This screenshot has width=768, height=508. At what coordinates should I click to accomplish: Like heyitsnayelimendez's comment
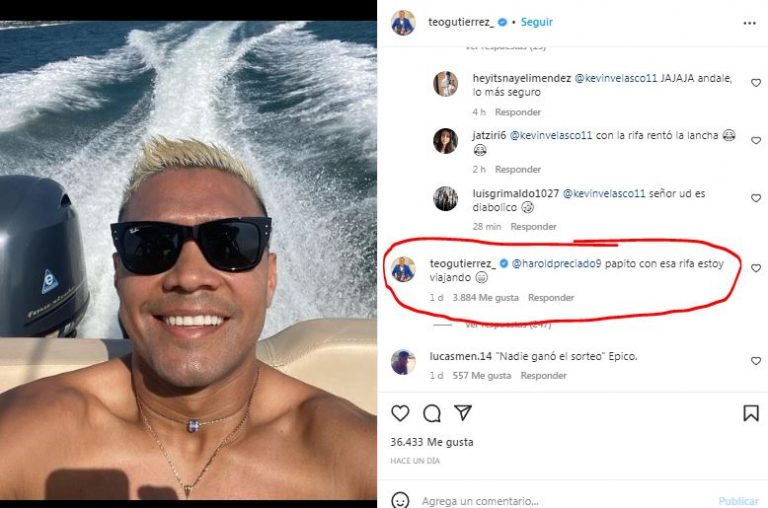tap(756, 83)
